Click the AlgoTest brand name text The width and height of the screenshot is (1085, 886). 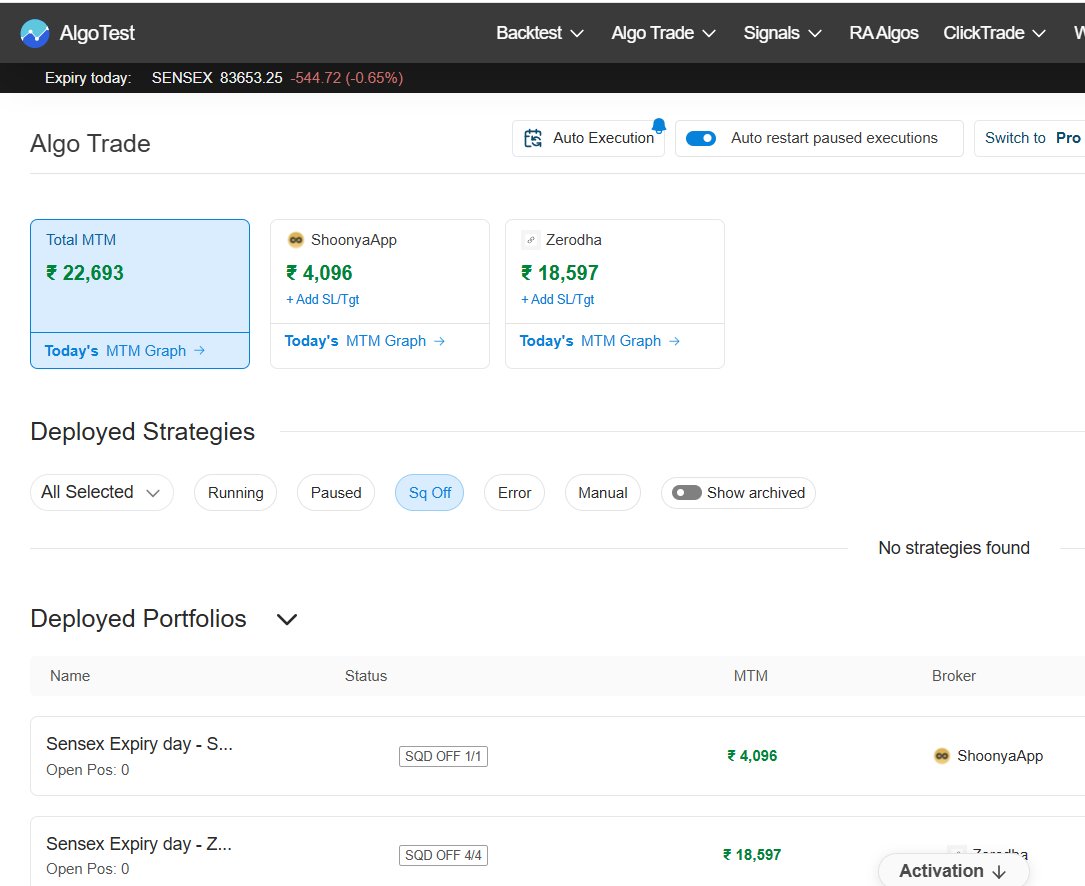(x=97, y=33)
